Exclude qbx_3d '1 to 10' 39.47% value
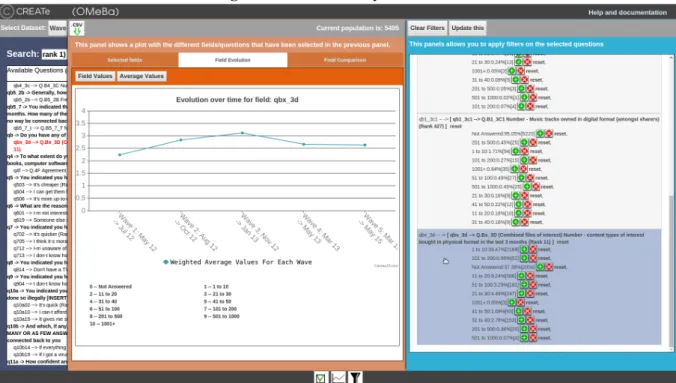This screenshot has height=383, width=676. pos(533,249)
